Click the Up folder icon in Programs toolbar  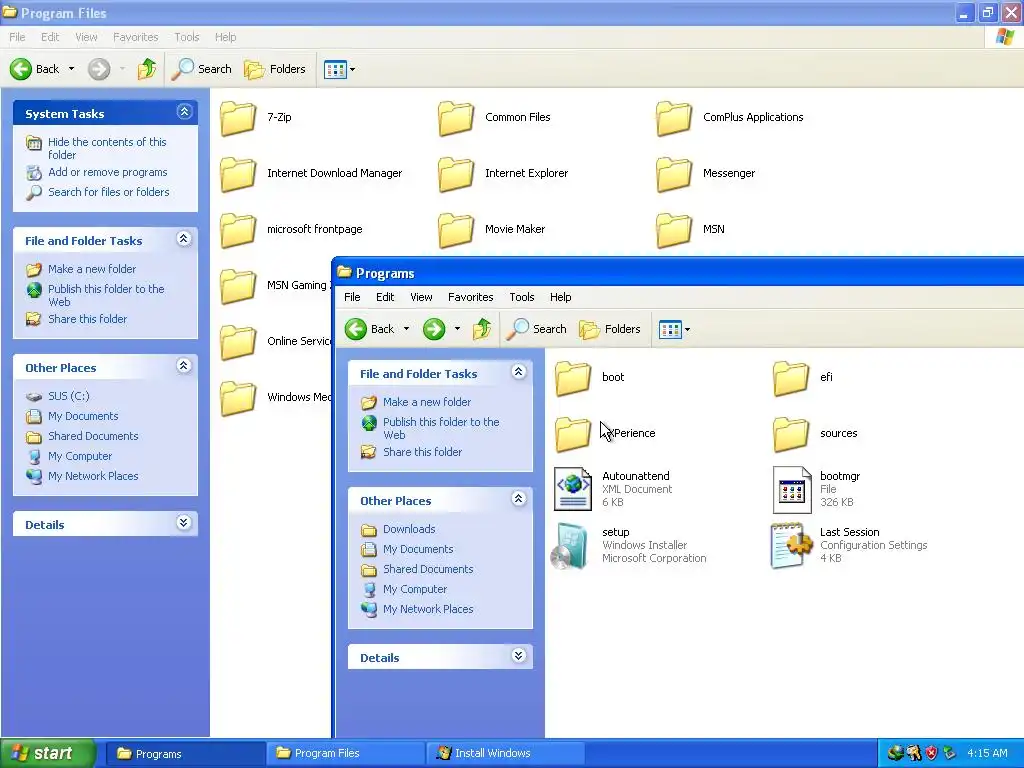click(x=483, y=329)
